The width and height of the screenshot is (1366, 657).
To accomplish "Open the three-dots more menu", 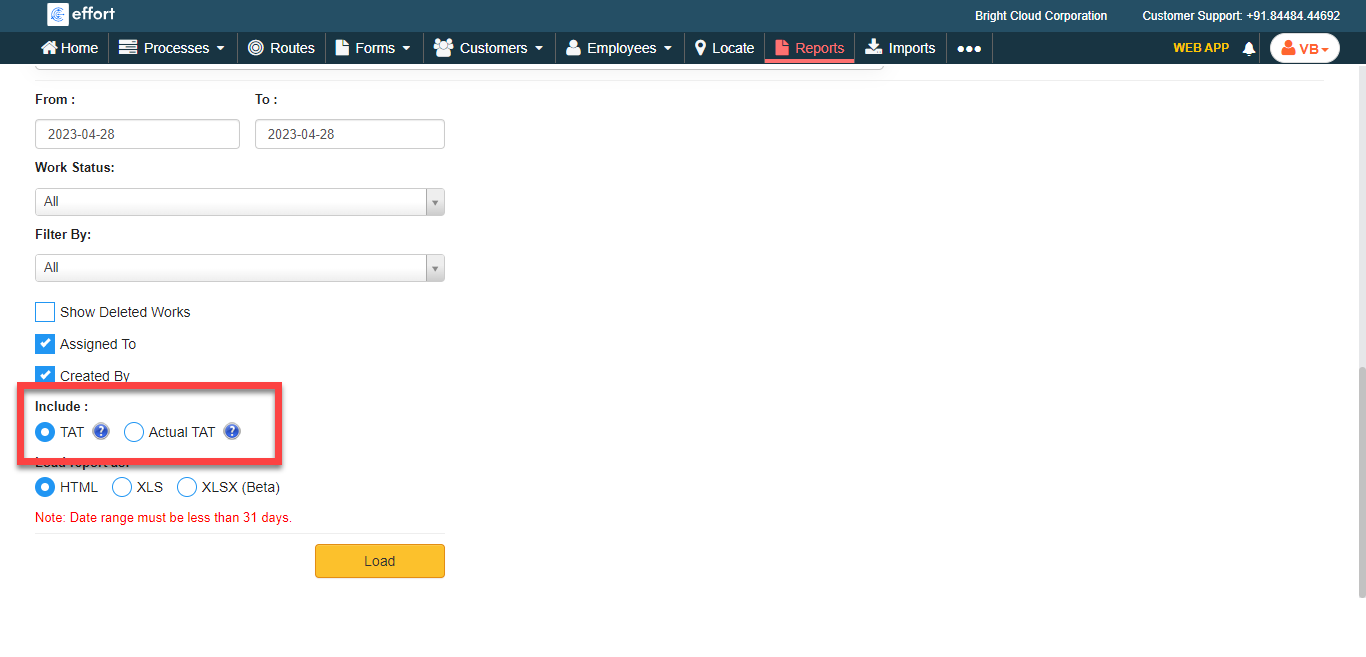I will pyautogui.click(x=968, y=48).
